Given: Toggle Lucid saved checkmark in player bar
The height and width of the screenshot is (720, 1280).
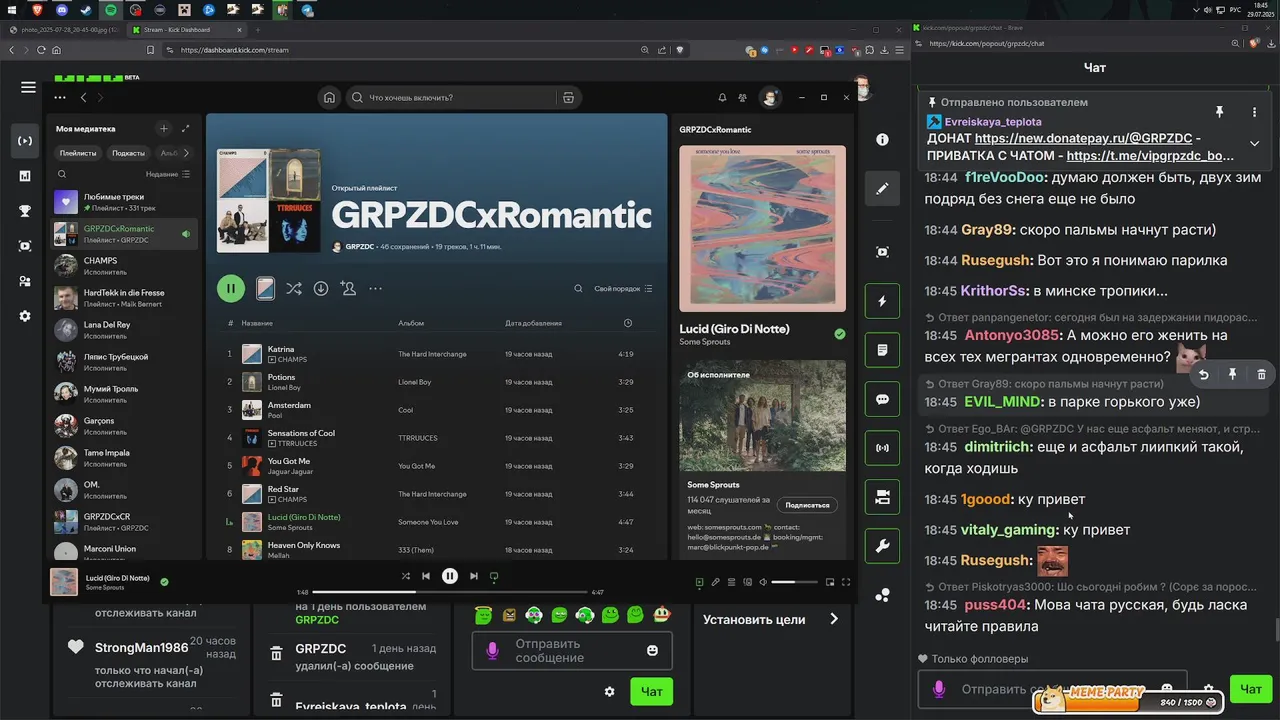Looking at the screenshot, I should [x=164, y=581].
